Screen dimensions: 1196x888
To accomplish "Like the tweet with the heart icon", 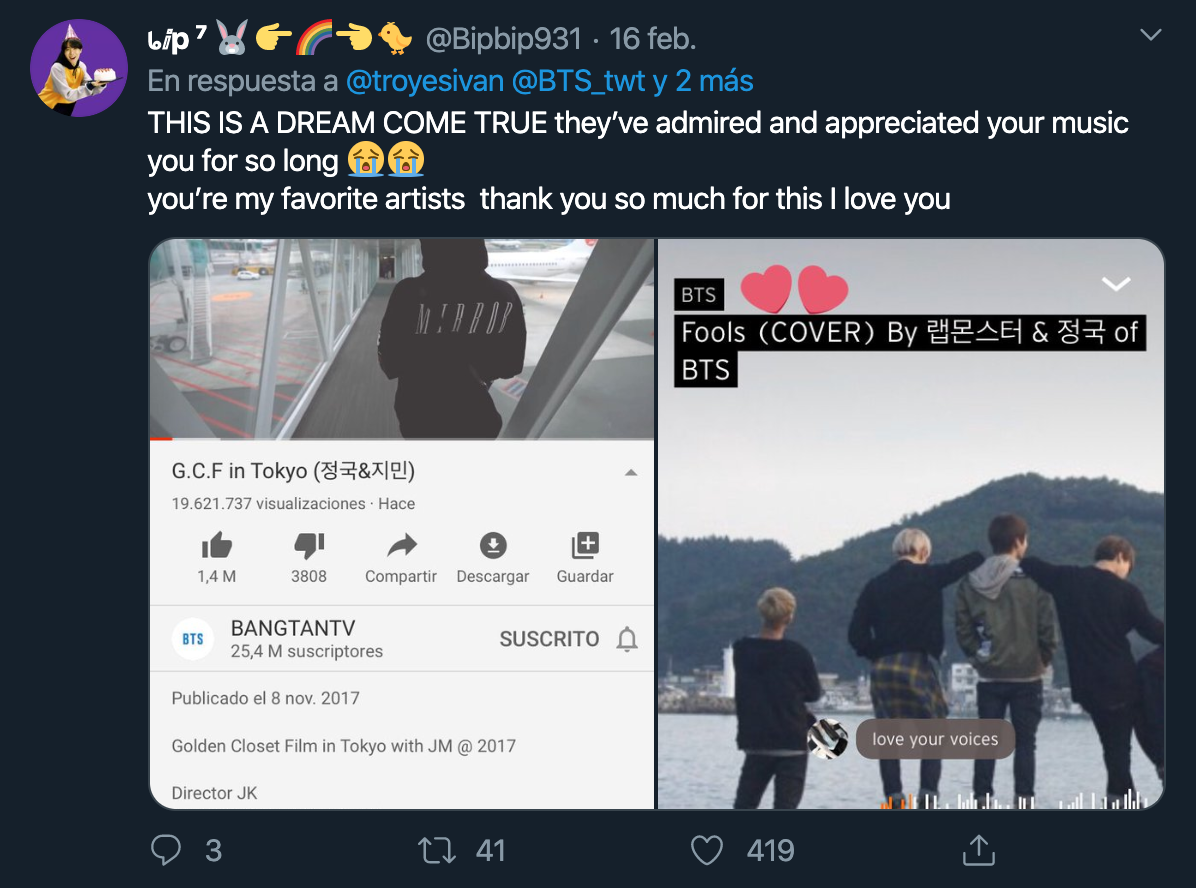I will [x=706, y=850].
